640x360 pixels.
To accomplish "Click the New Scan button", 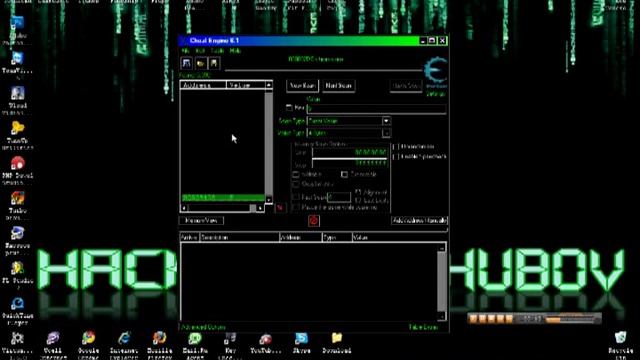I will pos(302,86).
